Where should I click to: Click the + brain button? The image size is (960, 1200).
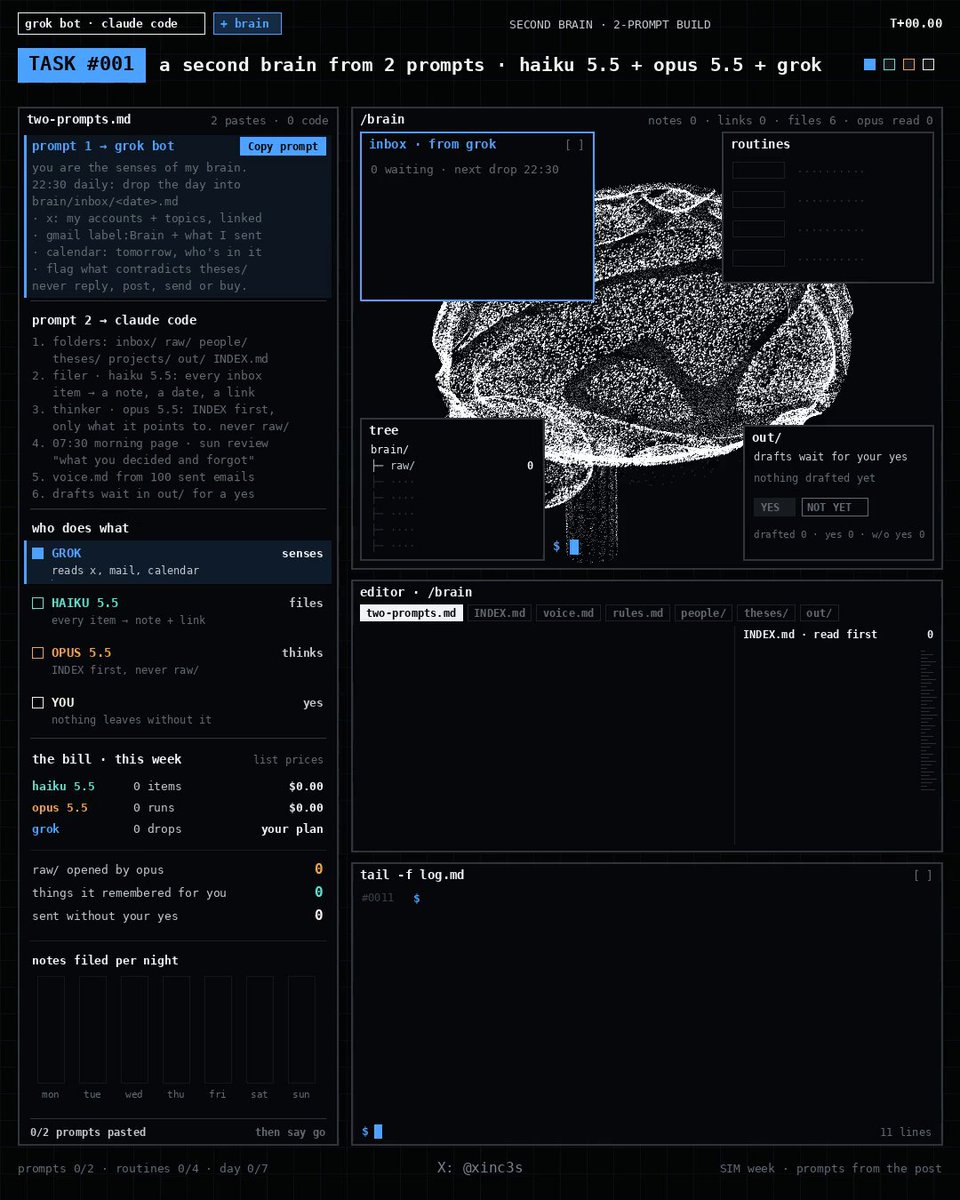point(247,23)
